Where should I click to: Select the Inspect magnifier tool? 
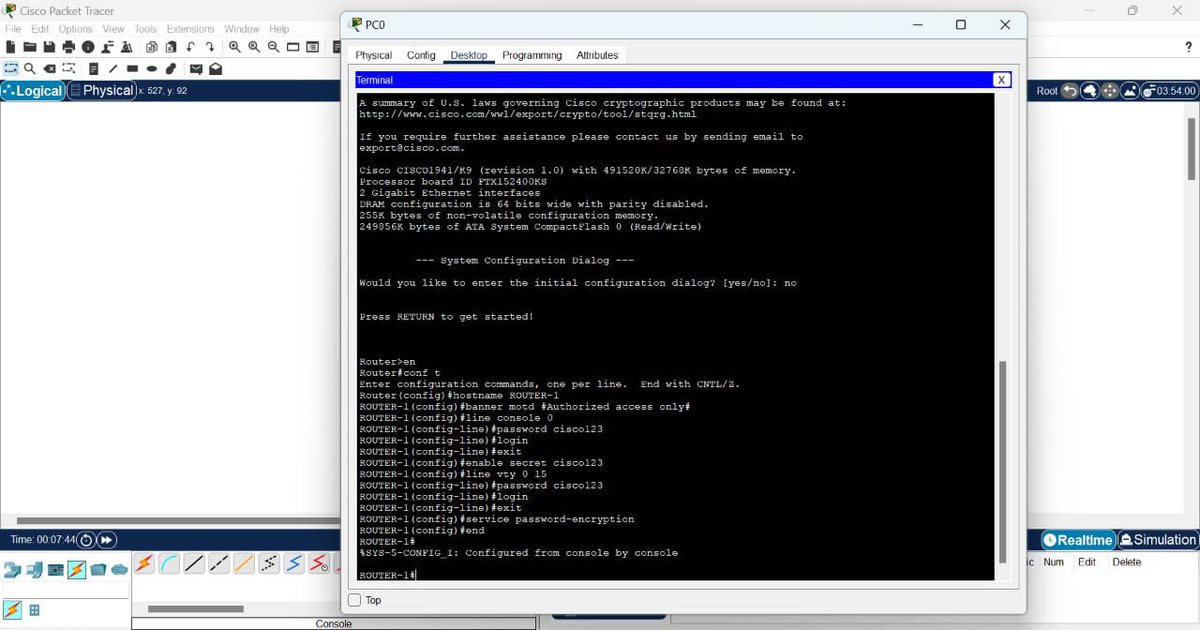click(x=28, y=68)
